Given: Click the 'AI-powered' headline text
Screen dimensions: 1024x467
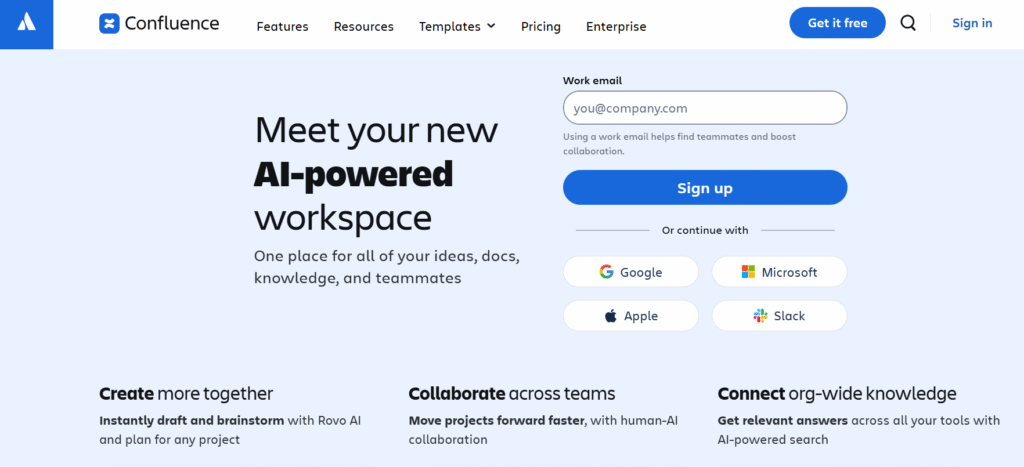Looking at the screenshot, I should (x=353, y=174).
